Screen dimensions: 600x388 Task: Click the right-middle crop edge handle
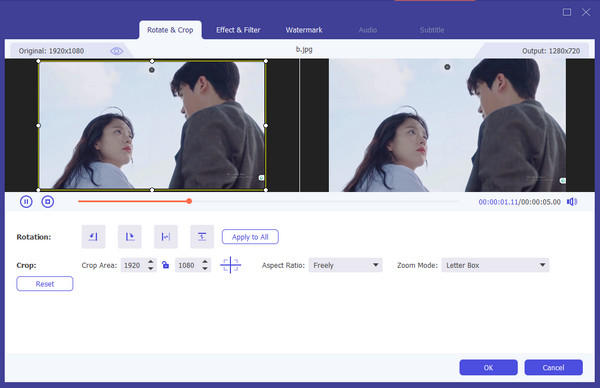point(266,126)
